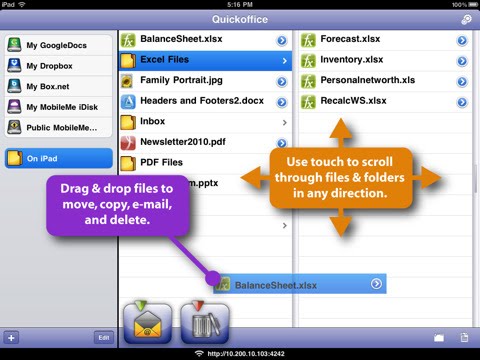Expand the Inbox folder chevron
480x360 pixels.
coord(285,123)
